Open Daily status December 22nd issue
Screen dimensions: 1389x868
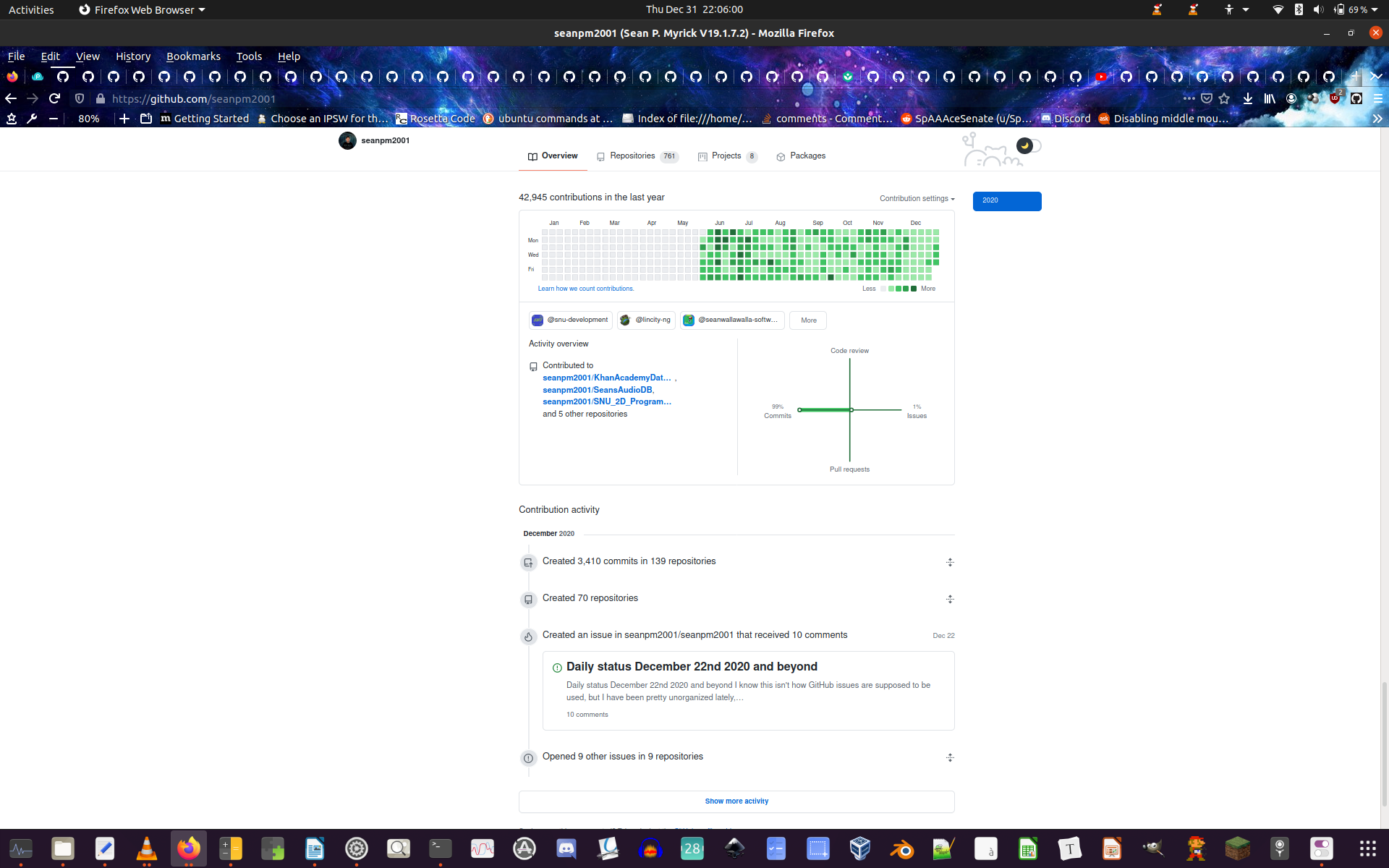point(692,667)
